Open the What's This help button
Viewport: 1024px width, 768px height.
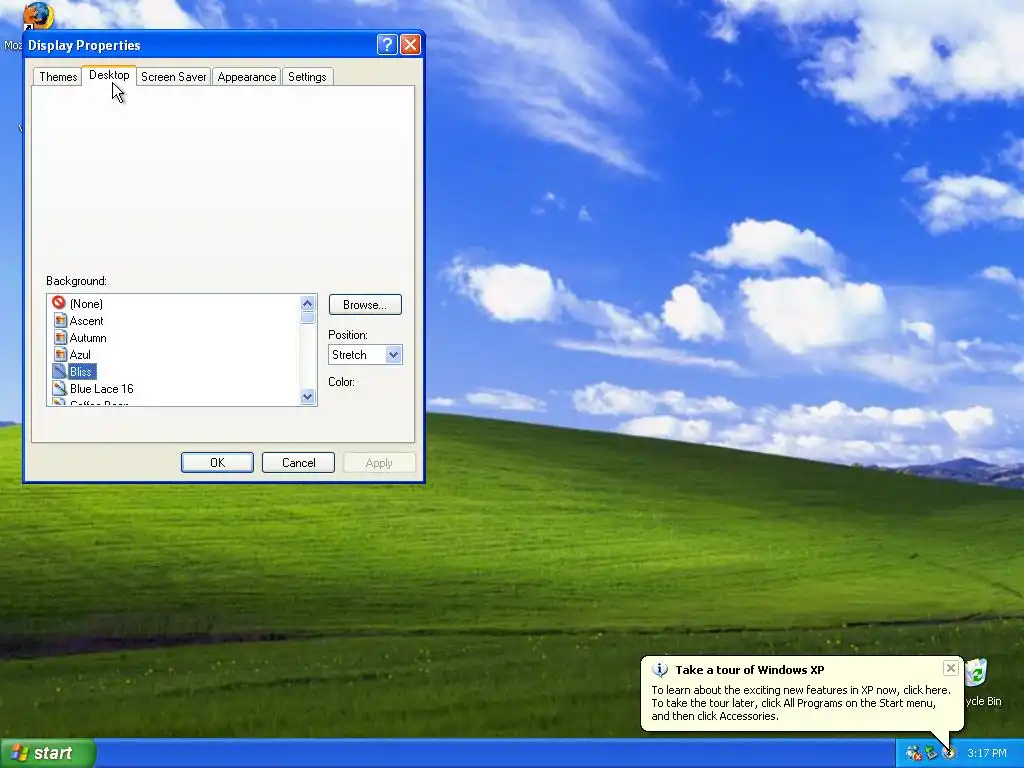click(387, 44)
